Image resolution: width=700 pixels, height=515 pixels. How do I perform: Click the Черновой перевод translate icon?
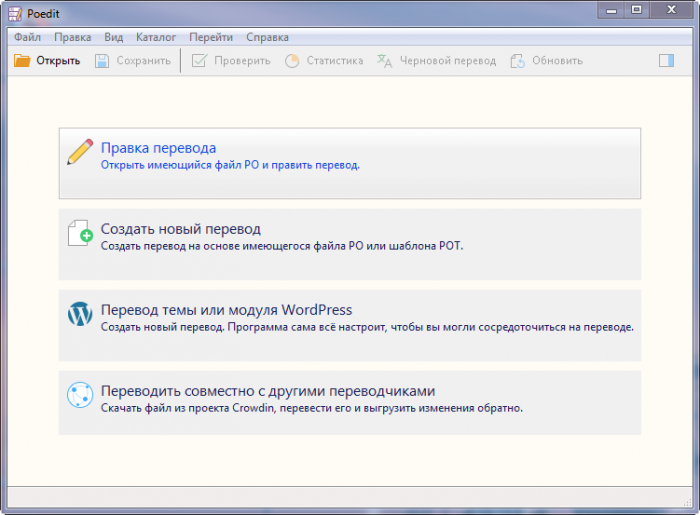[384, 61]
